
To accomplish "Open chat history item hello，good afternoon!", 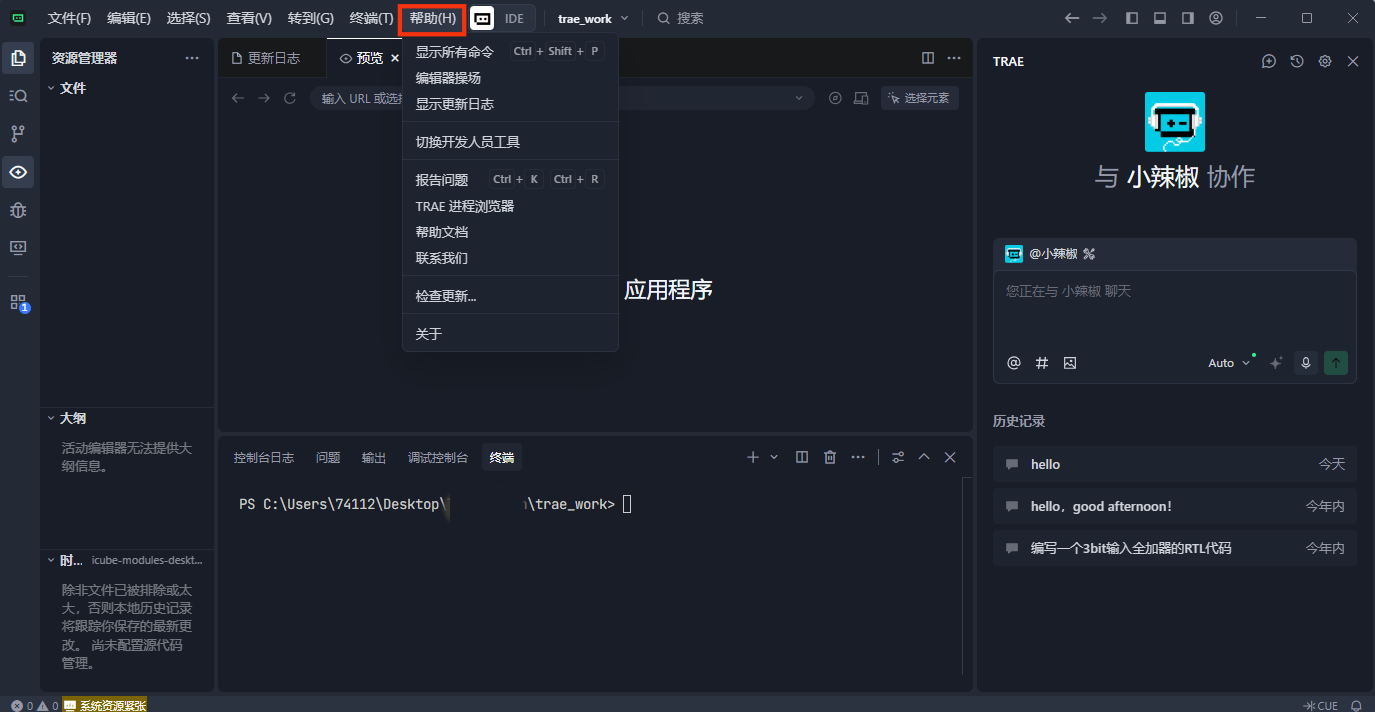I will coord(1175,506).
